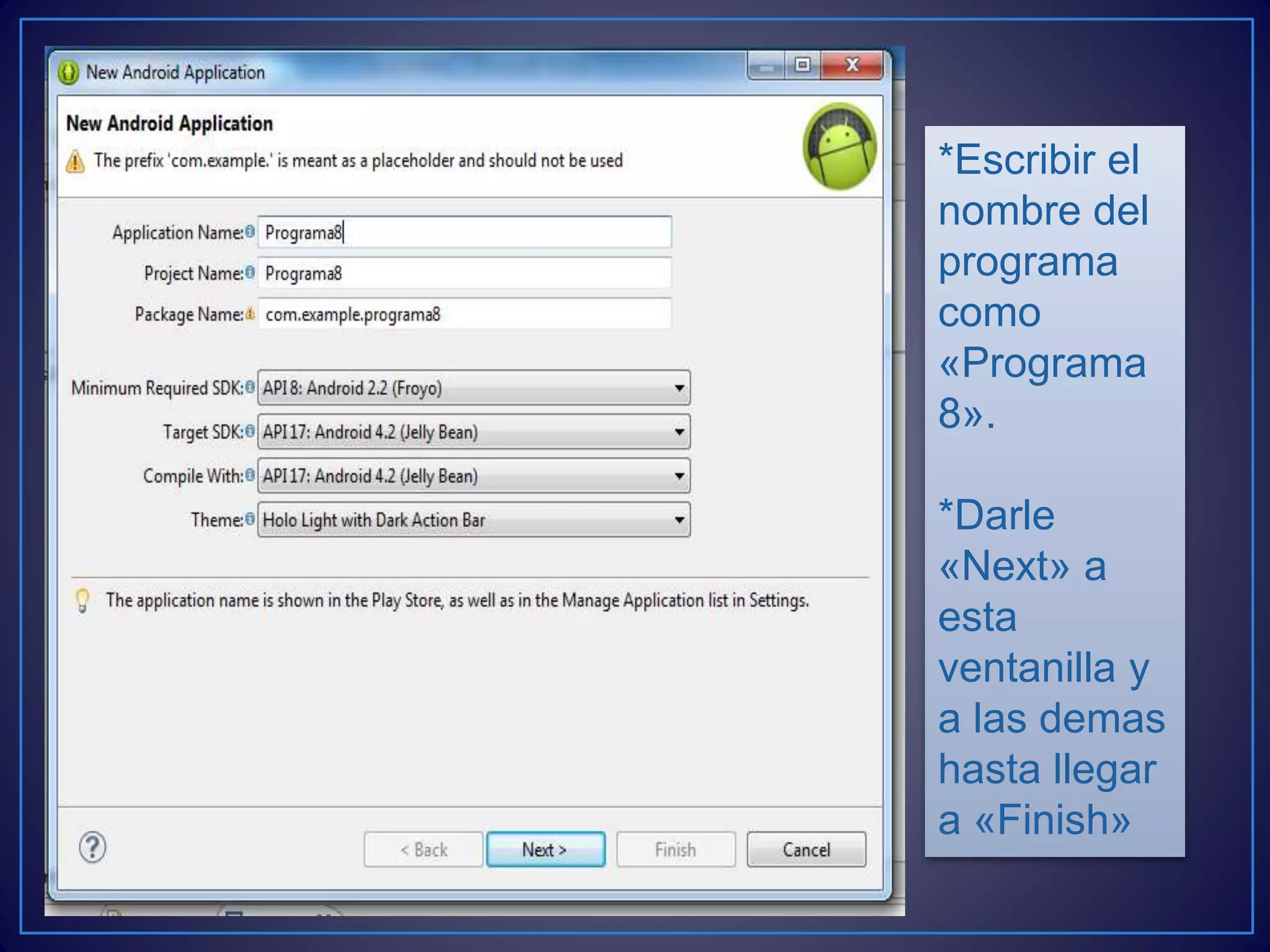Click the Android robot logo image

pos(840,147)
